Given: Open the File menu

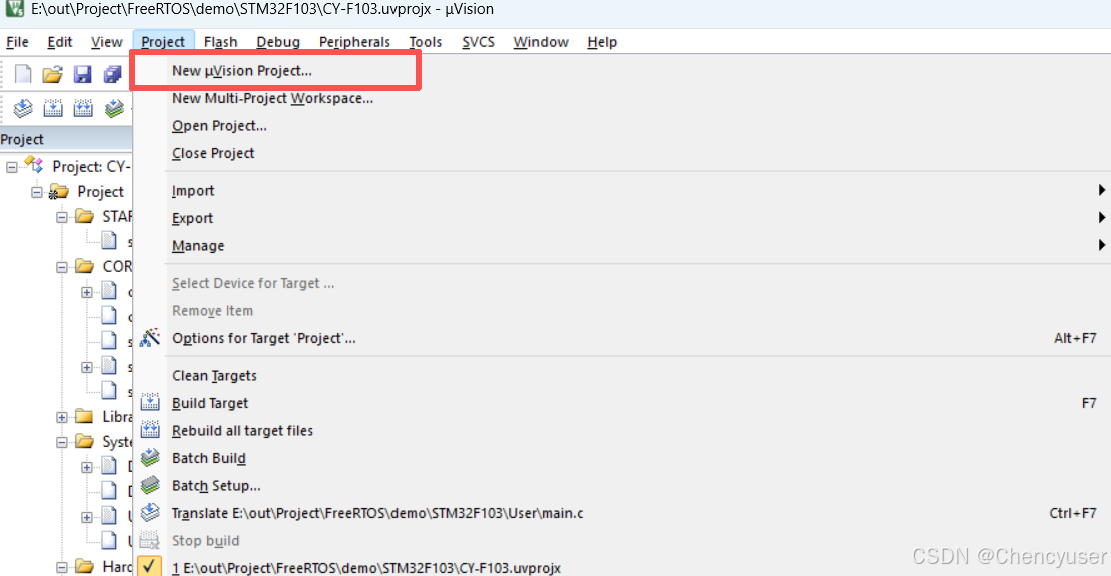Looking at the screenshot, I should tap(17, 42).
